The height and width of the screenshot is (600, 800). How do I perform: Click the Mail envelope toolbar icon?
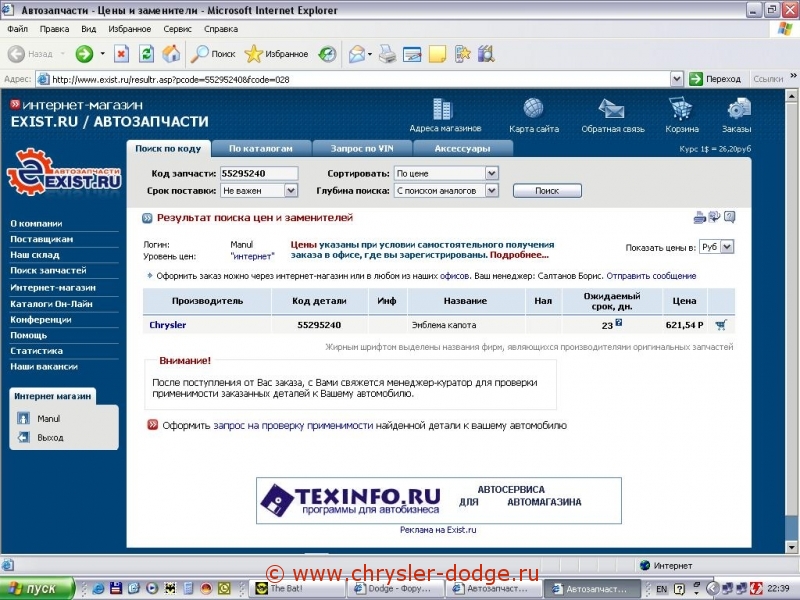[x=357, y=54]
